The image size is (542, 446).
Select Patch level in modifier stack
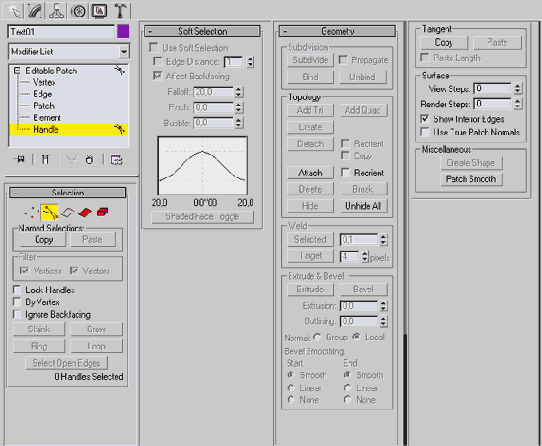[x=44, y=106]
